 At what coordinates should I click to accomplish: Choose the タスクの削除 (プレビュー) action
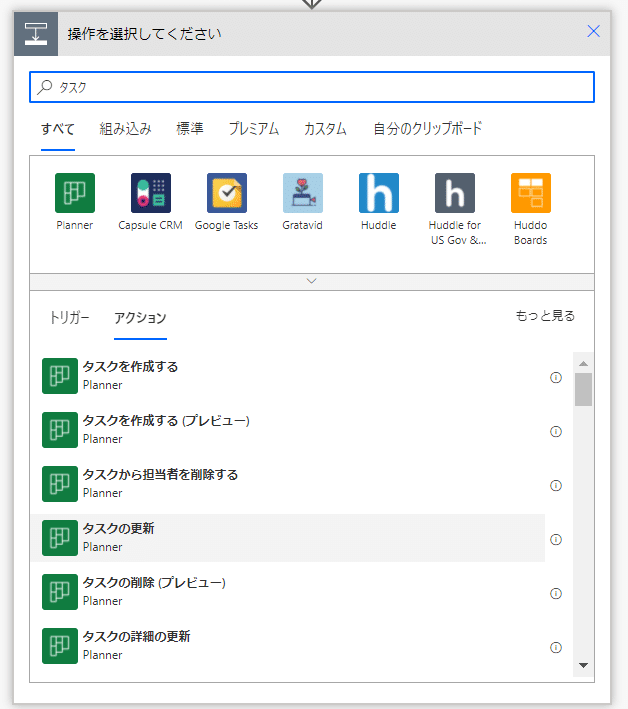[x=288, y=592]
